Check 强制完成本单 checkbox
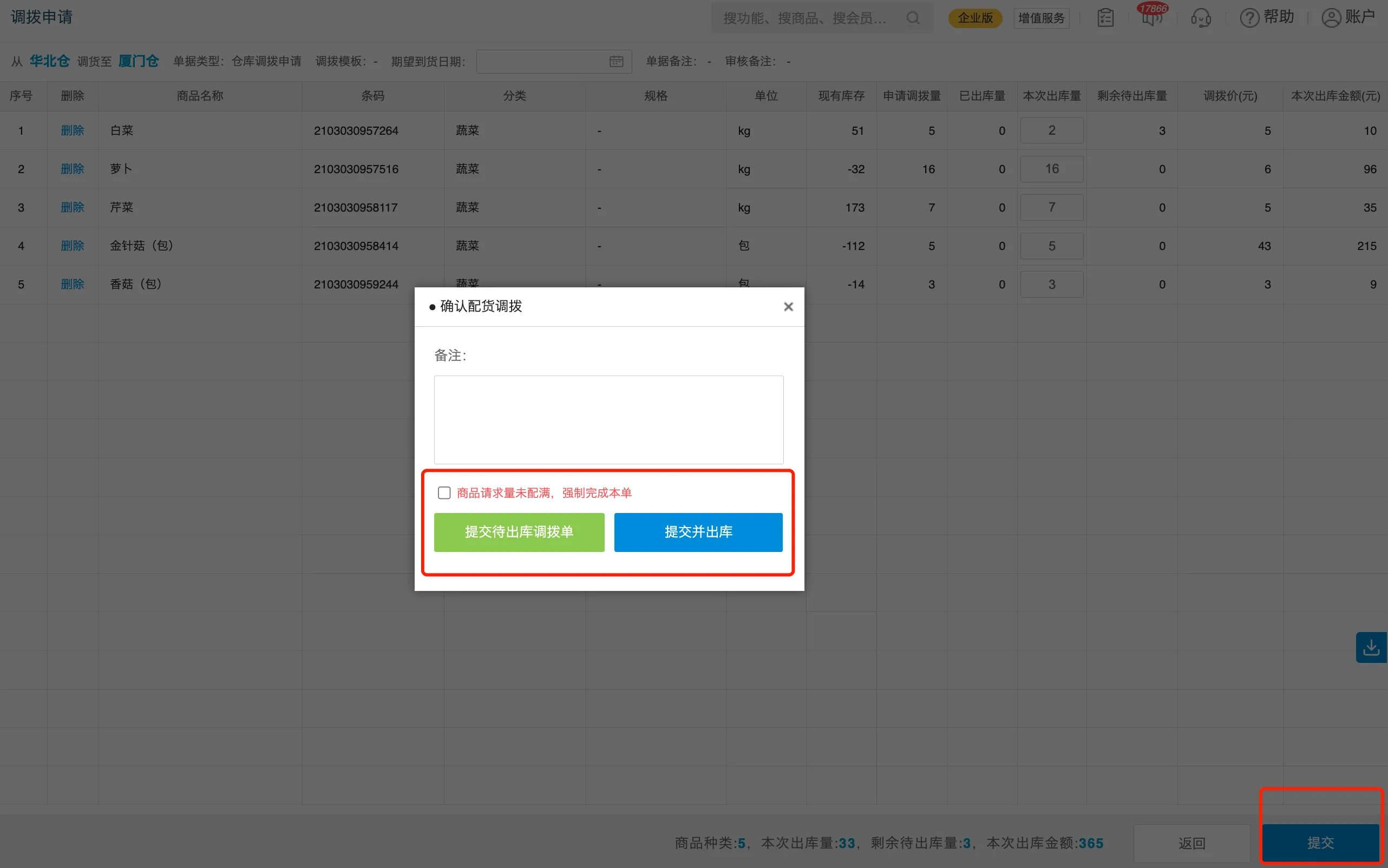Viewport: 1388px width, 868px height. (x=444, y=492)
